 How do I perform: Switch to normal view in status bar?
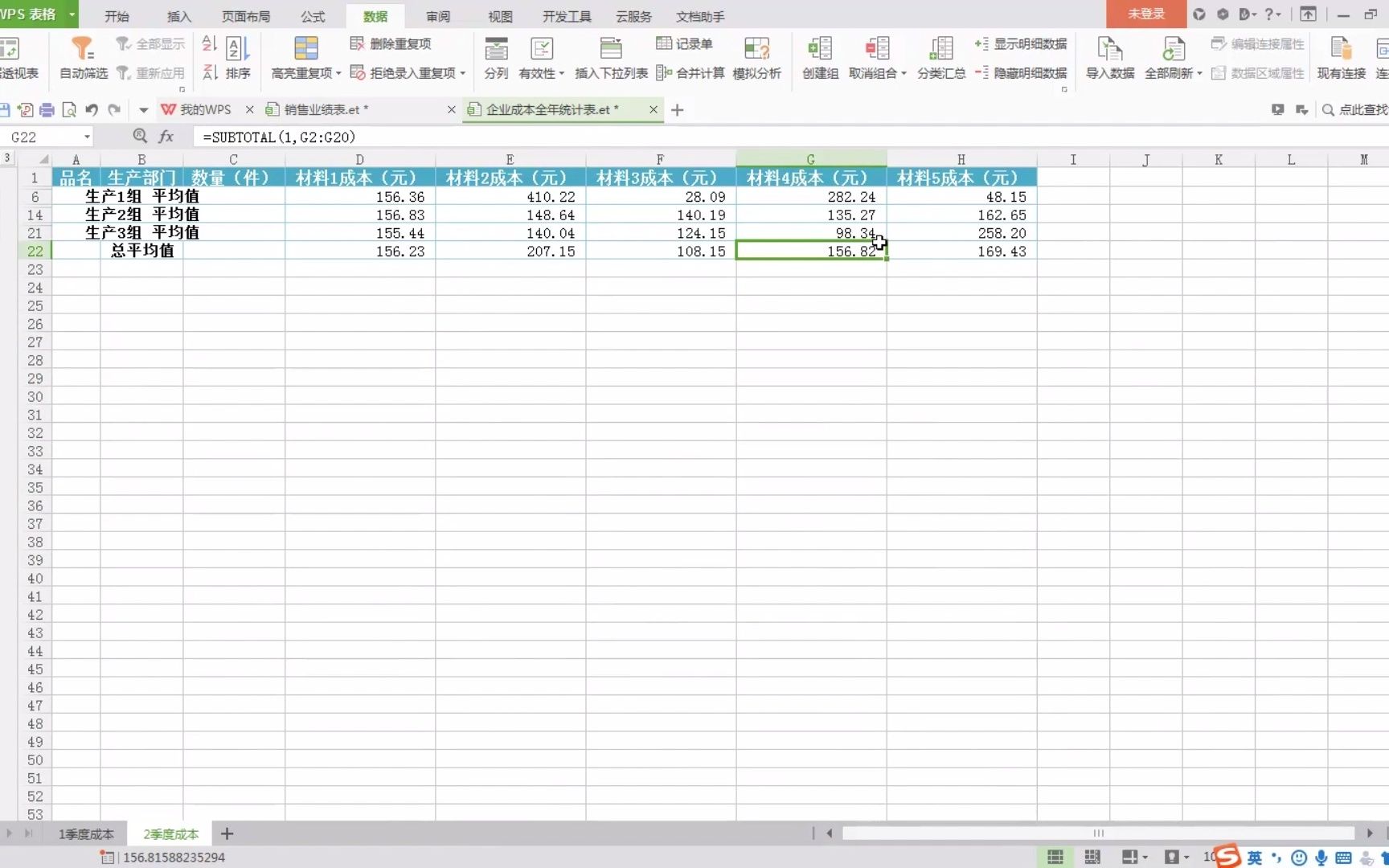1055,857
